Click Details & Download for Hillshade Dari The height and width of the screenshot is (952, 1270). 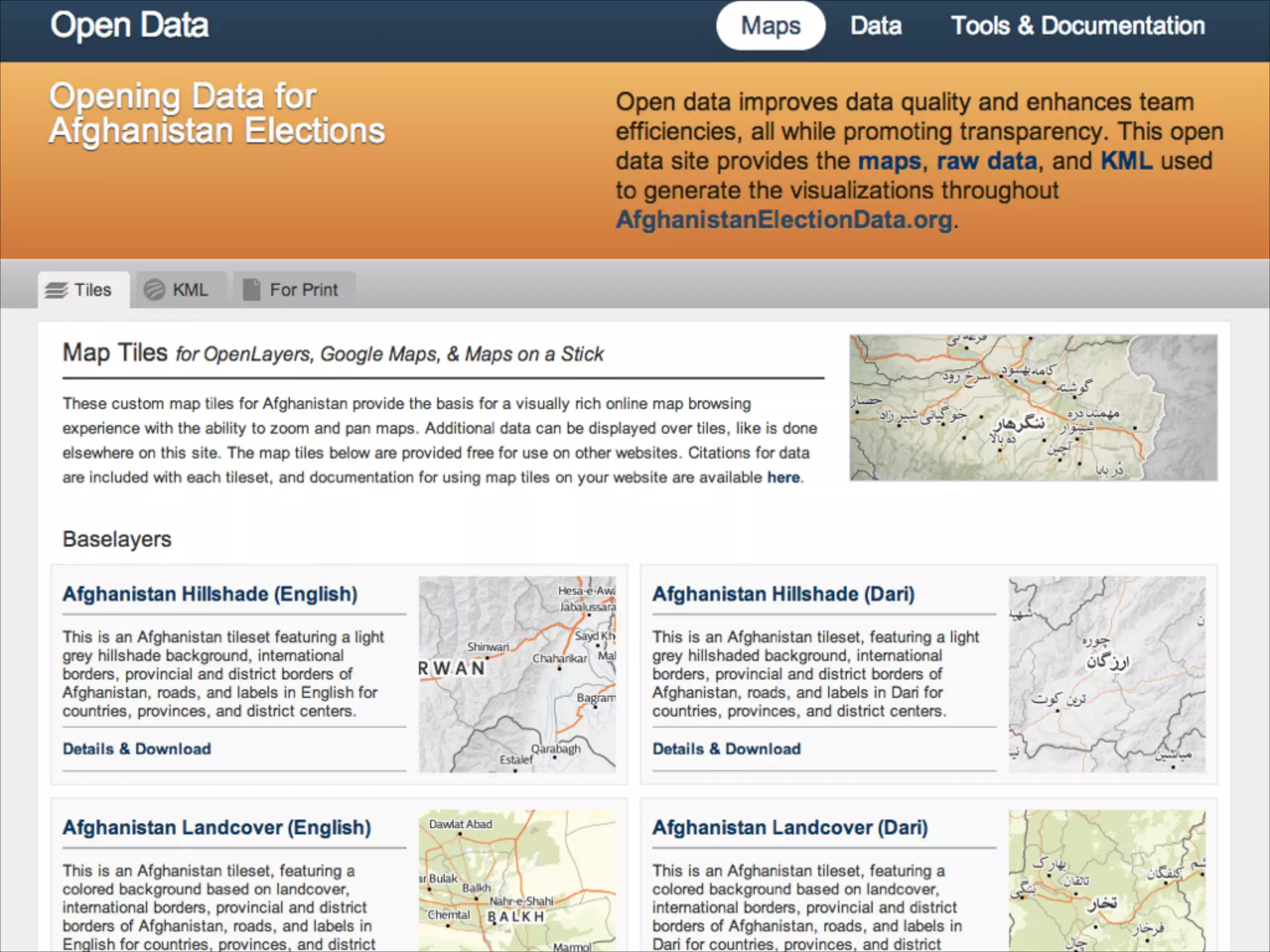click(726, 749)
